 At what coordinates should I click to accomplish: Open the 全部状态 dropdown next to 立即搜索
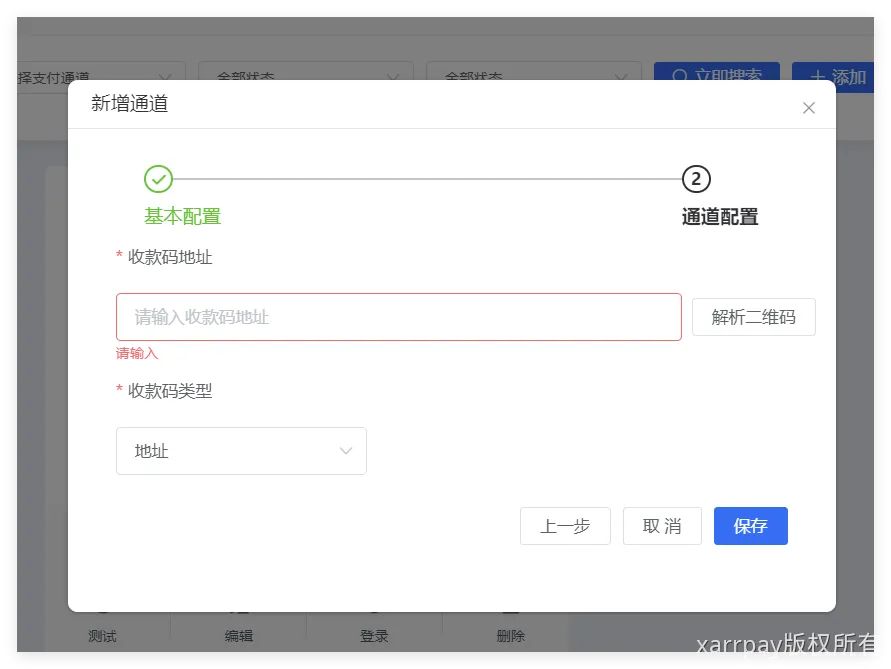(x=533, y=76)
